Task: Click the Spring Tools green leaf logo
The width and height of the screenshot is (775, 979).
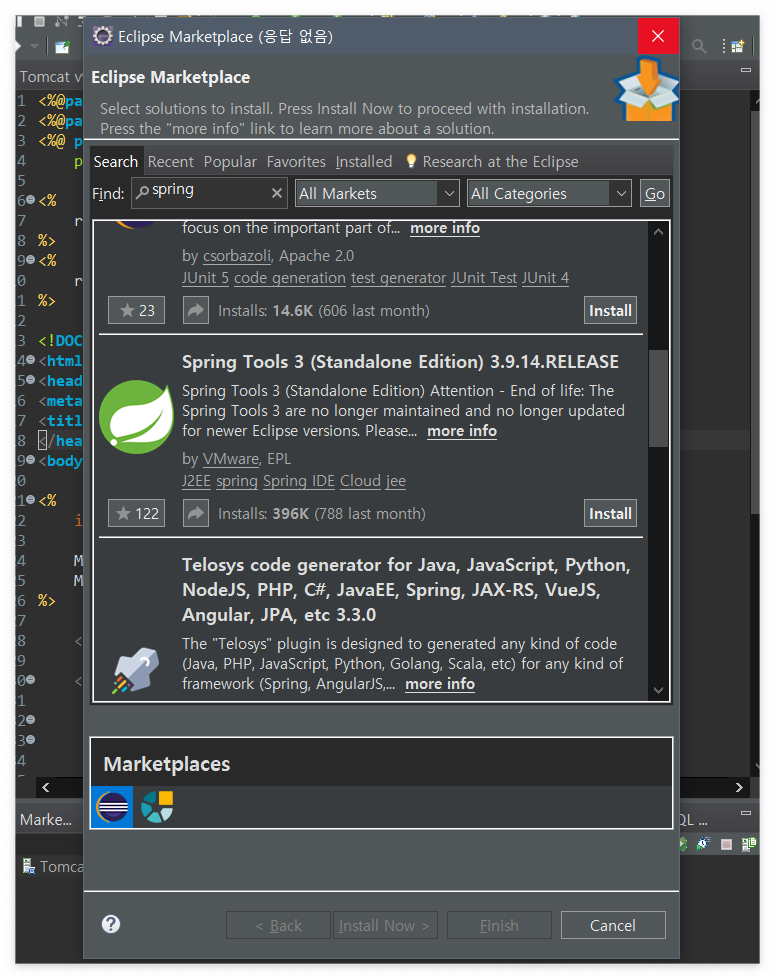Action: pyautogui.click(x=136, y=416)
